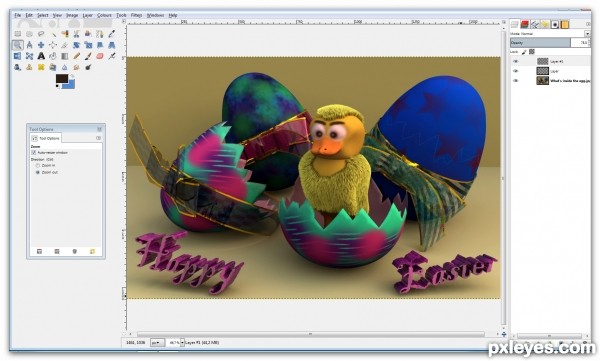Select the Measure compass tool
The width and height of the screenshot is (600, 361).
coord(29,45)
